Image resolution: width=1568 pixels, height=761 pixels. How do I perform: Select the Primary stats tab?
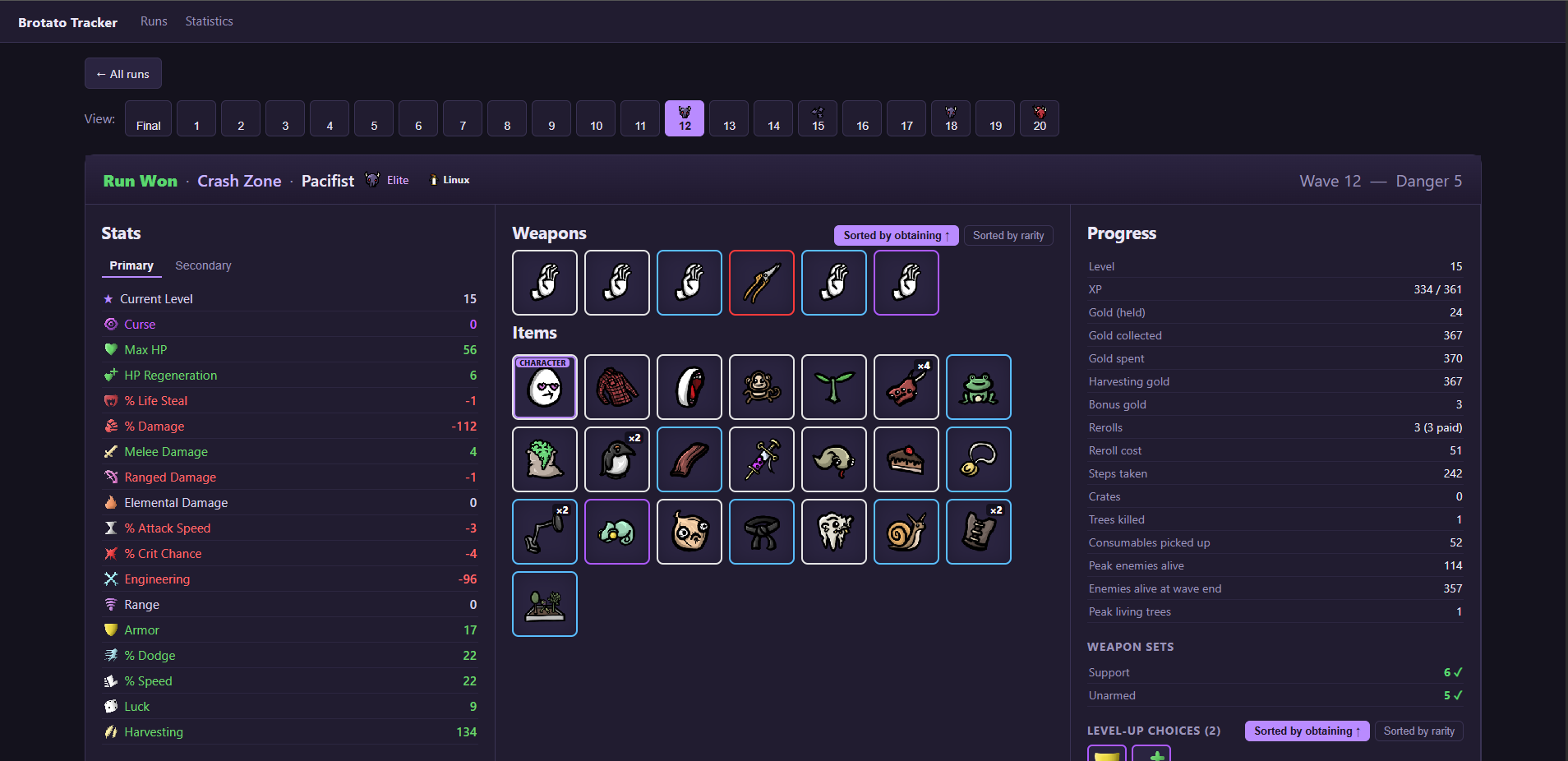point(131,265)
